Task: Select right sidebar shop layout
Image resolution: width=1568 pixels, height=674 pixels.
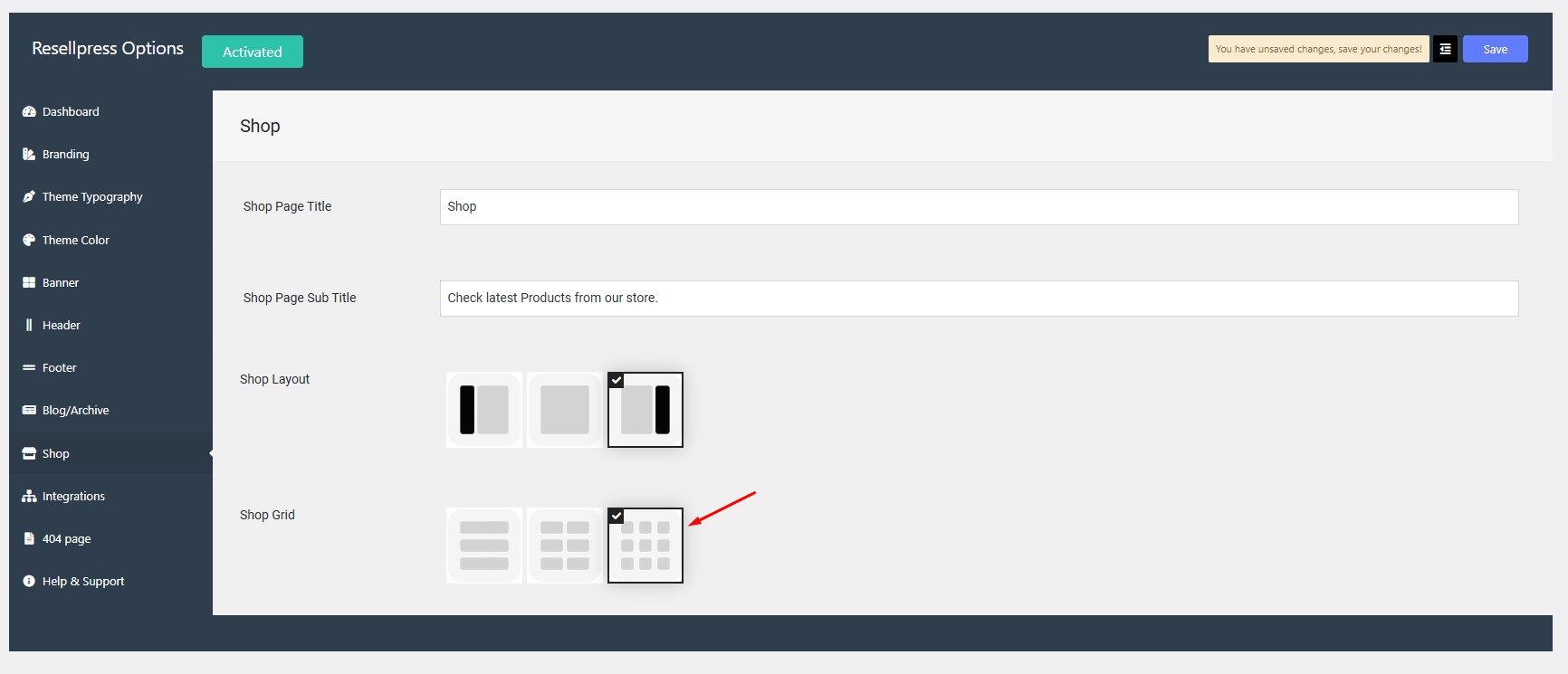Action: click(645, 410)
